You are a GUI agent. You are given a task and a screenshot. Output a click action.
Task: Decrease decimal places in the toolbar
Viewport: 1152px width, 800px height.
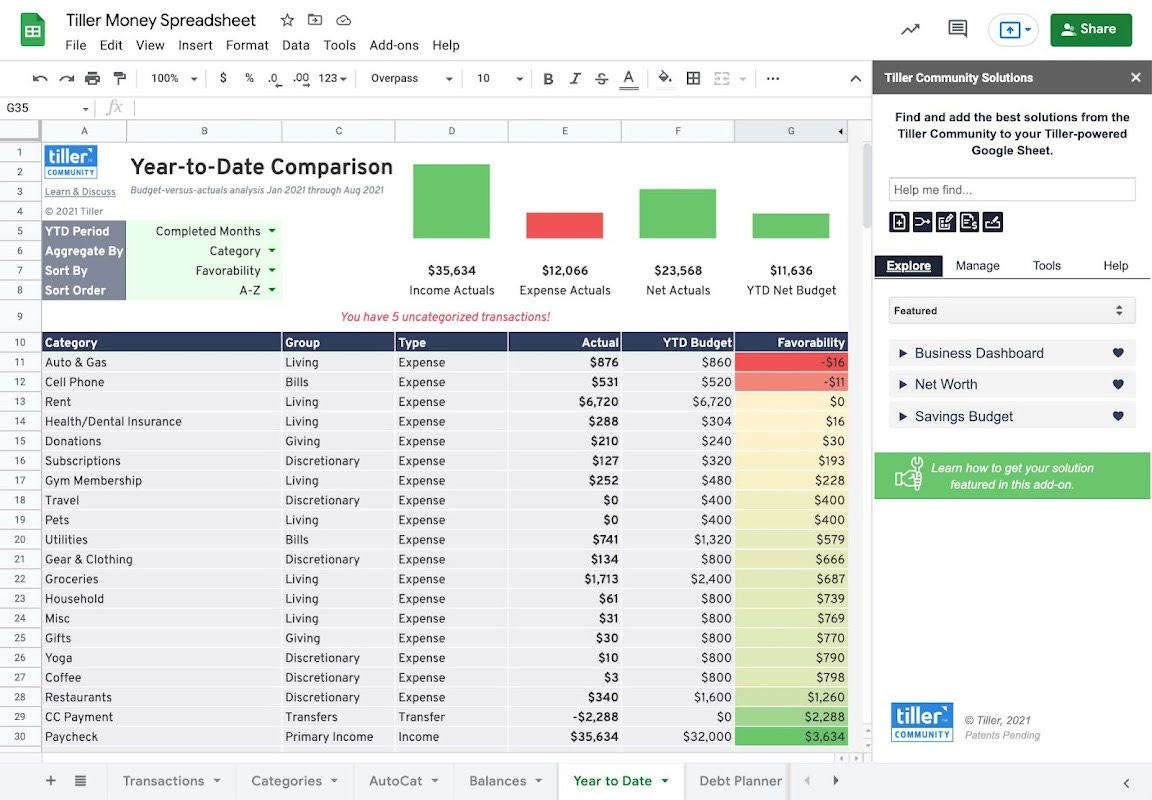pyautogui.click(x=274, y=79)
